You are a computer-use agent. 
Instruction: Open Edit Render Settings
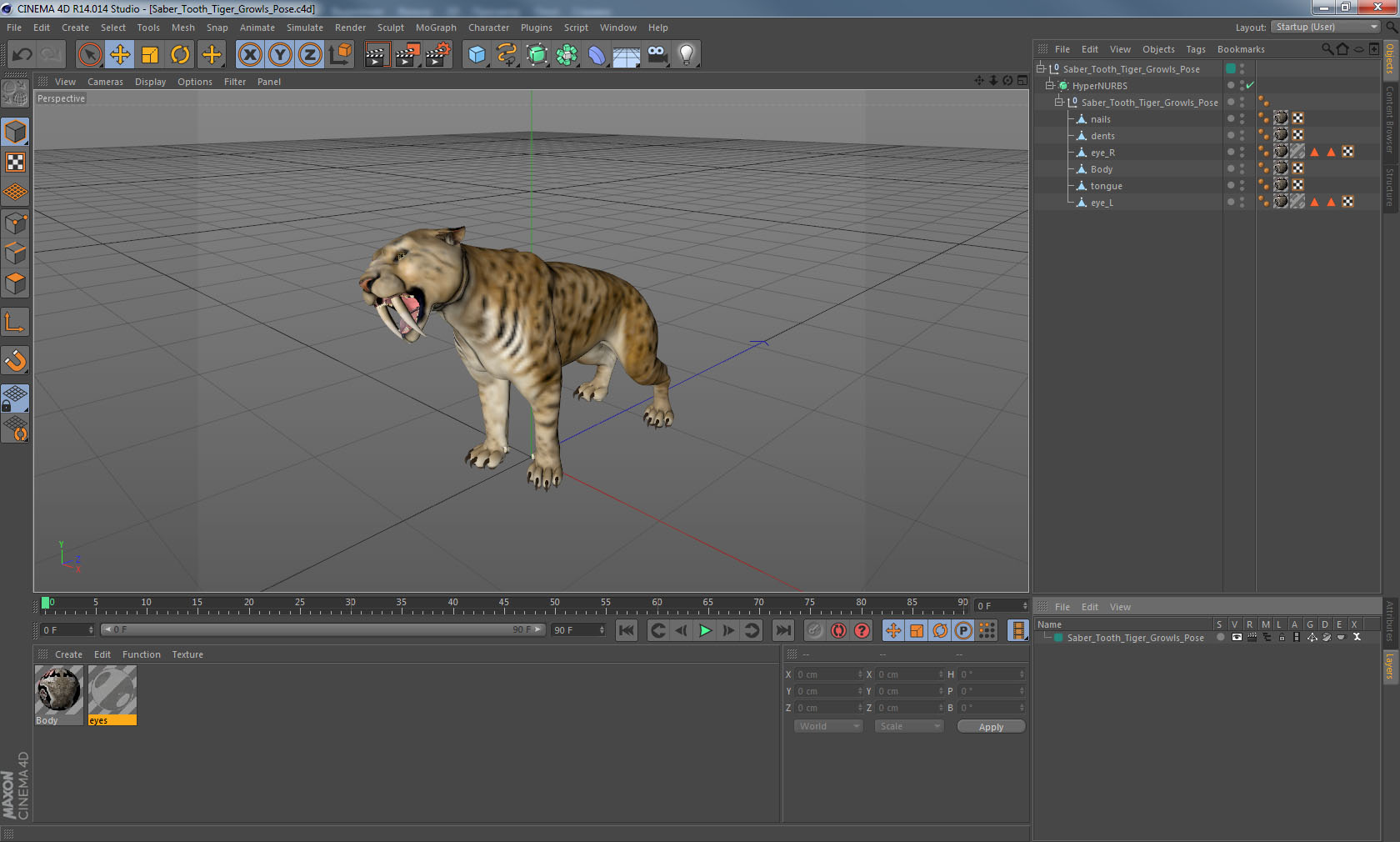tap(438, 55)
